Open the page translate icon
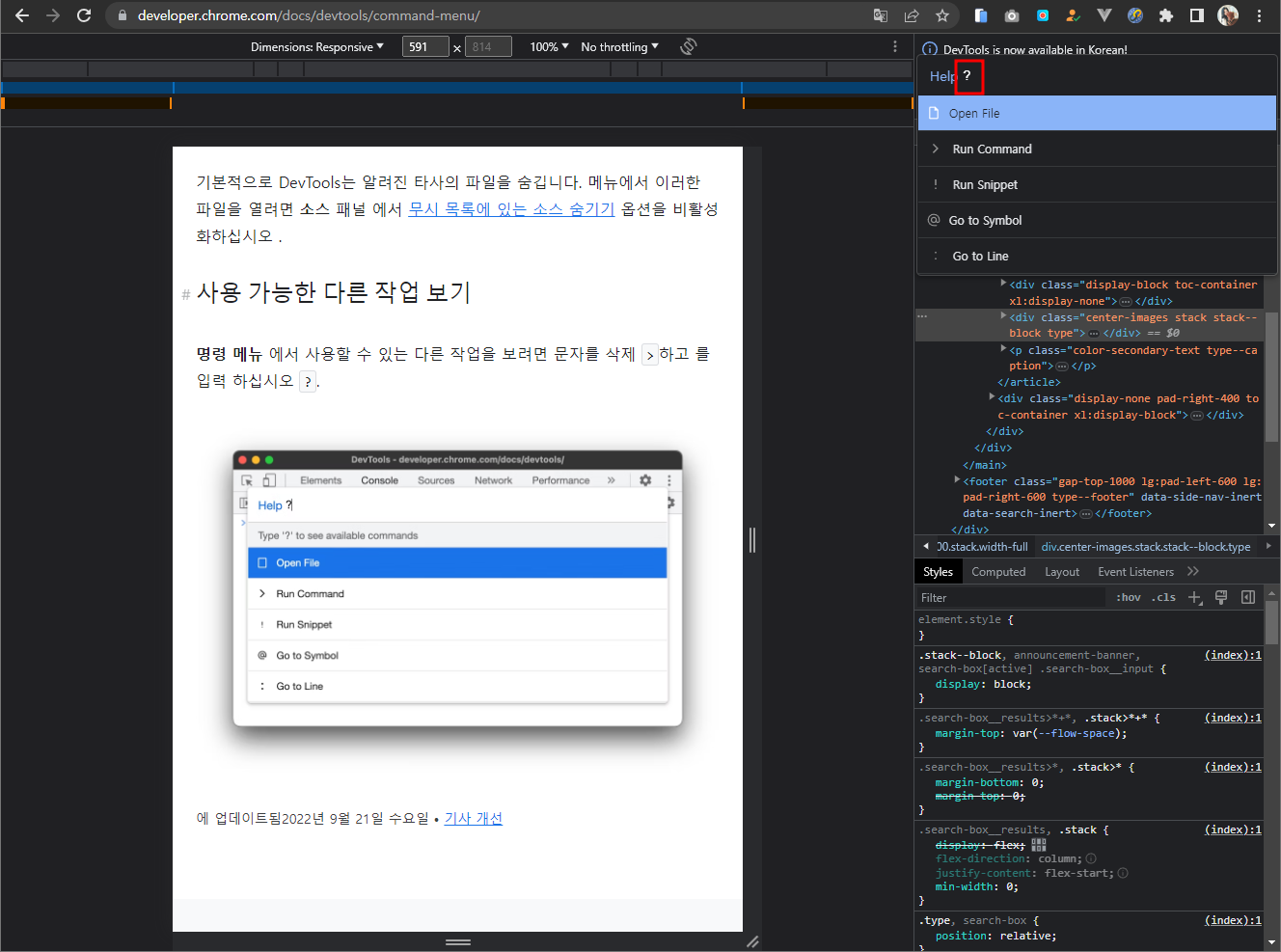Screen dimensions: 1281x952 881,15
